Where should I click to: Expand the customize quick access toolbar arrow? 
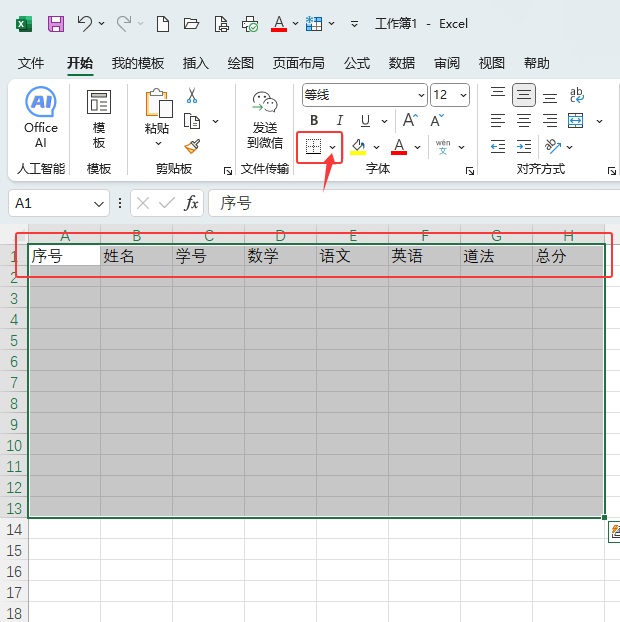pyautogui.click(x=354, y=24)
